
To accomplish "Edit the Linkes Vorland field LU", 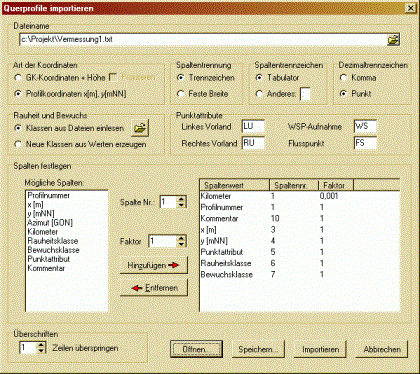I will pos(253,126).
